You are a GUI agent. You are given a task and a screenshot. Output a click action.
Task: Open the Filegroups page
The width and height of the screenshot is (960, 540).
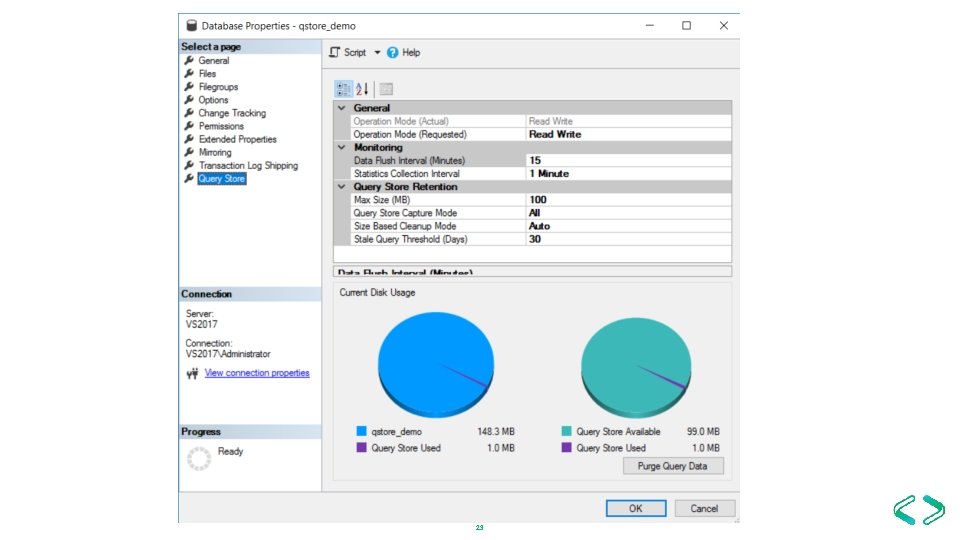tap(218, 87)
